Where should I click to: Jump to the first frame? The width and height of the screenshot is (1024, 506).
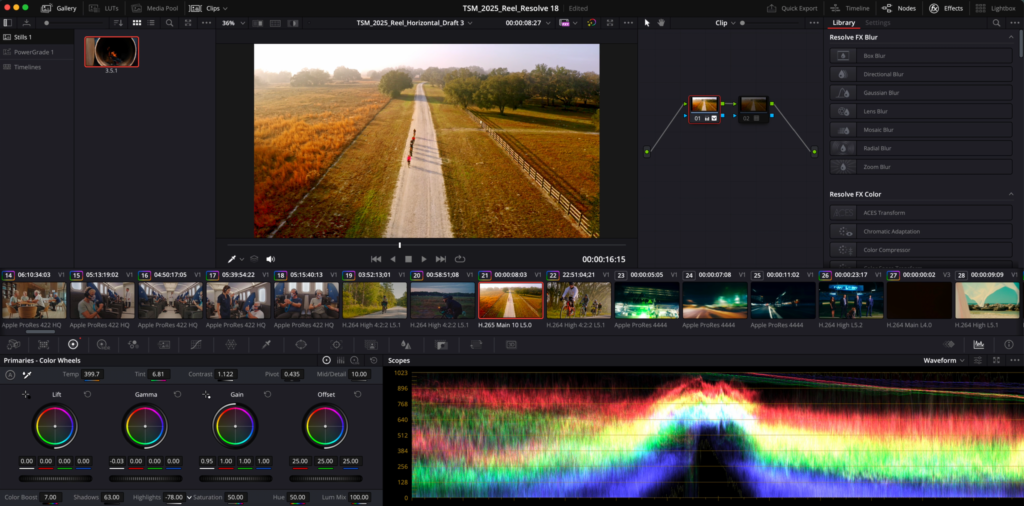coord(376,259)
